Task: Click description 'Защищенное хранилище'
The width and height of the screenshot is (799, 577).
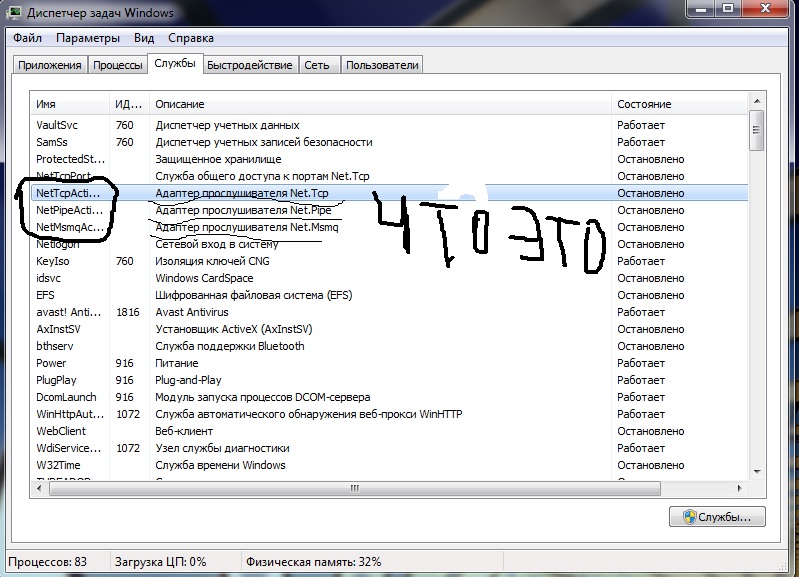Action: 218,159
